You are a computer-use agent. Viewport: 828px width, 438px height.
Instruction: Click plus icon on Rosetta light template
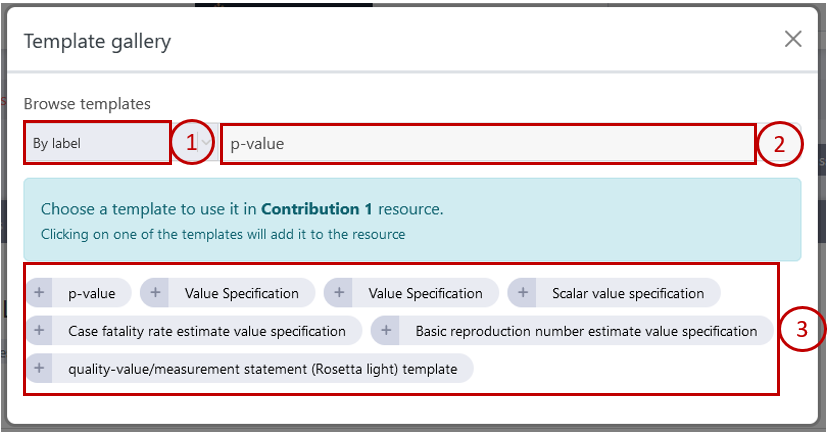coord(40,369)
